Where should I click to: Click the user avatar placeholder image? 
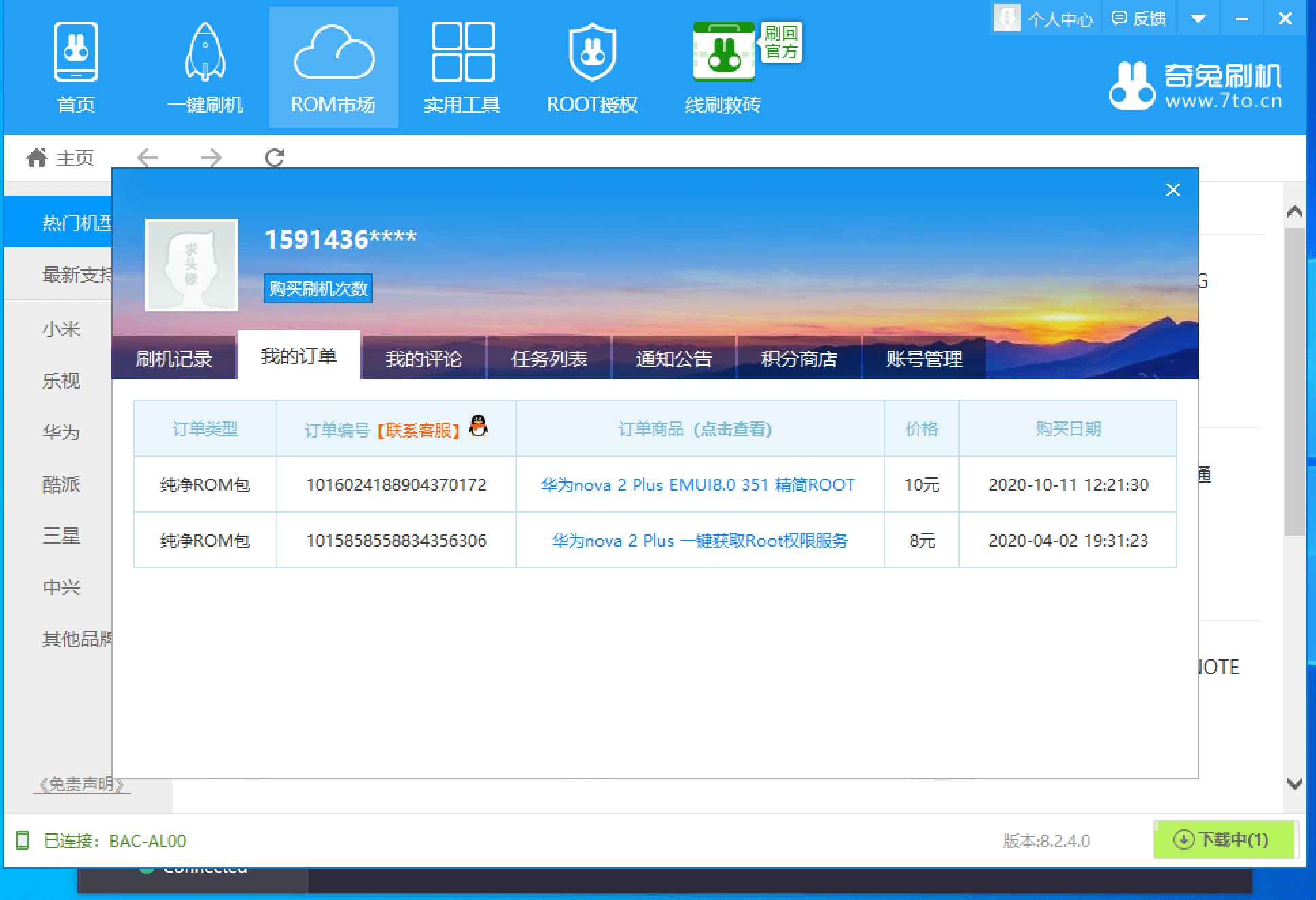192,265
